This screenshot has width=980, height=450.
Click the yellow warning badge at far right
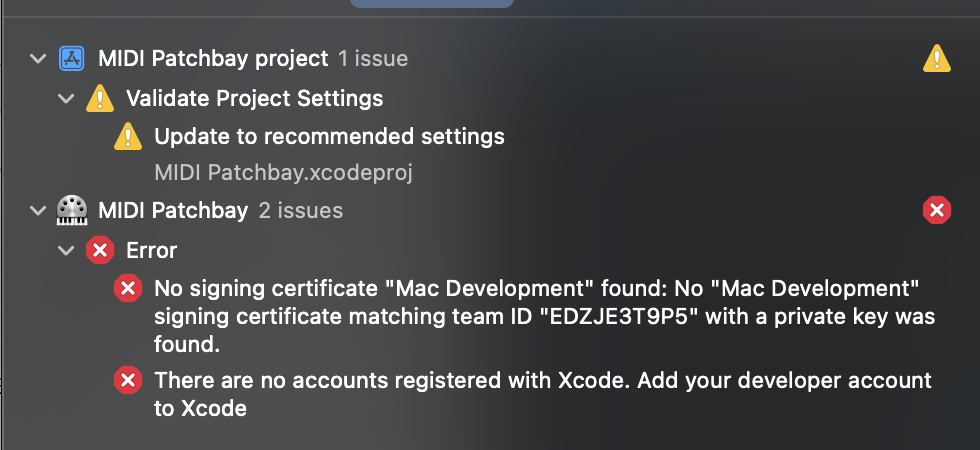pyautogui.click(x=936, y=59)
